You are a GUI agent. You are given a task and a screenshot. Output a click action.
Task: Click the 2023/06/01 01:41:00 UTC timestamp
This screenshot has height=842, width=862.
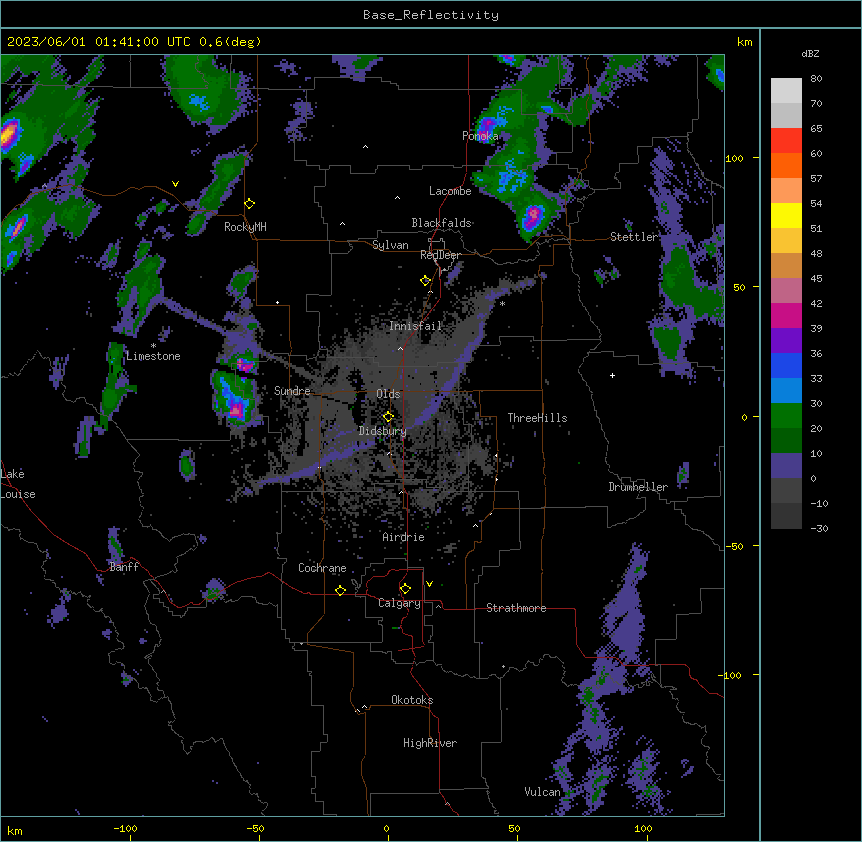coord(99,42)
